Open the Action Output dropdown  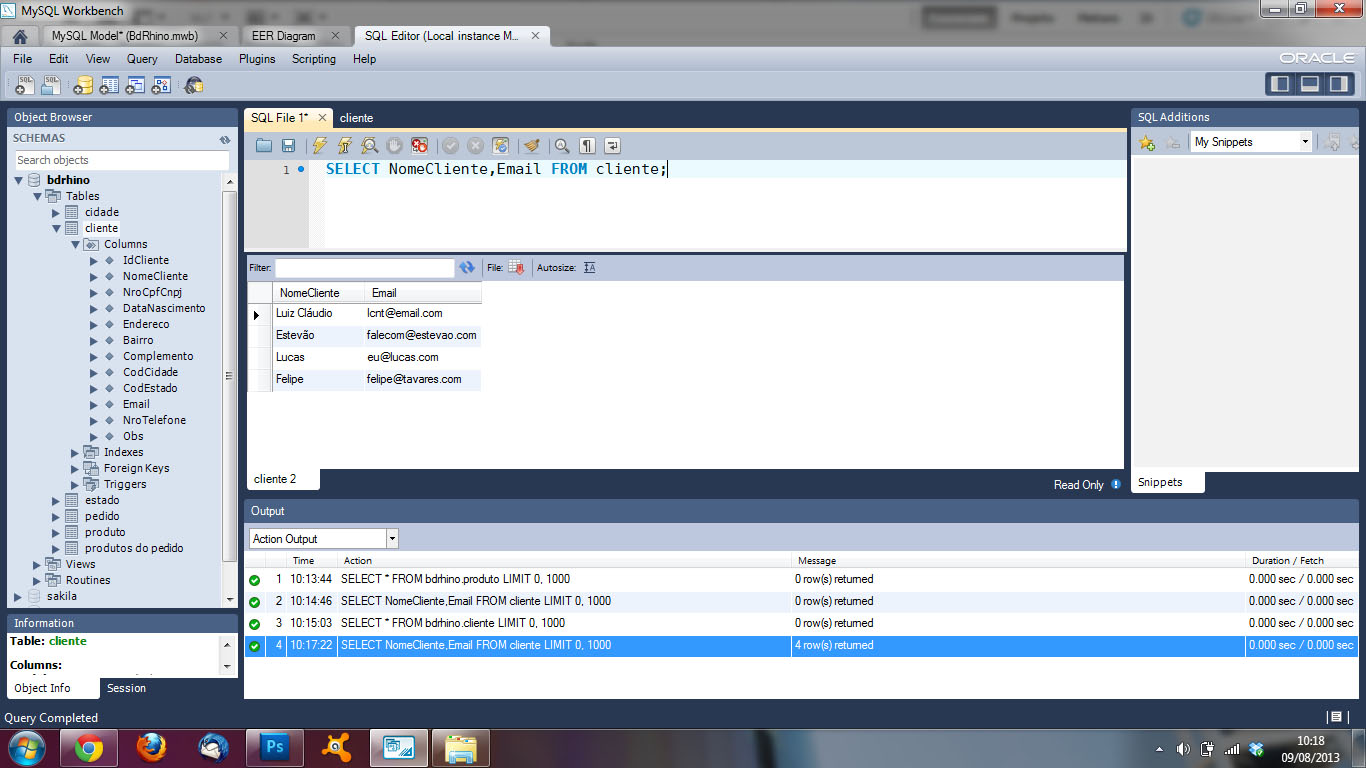click(392, 539)
